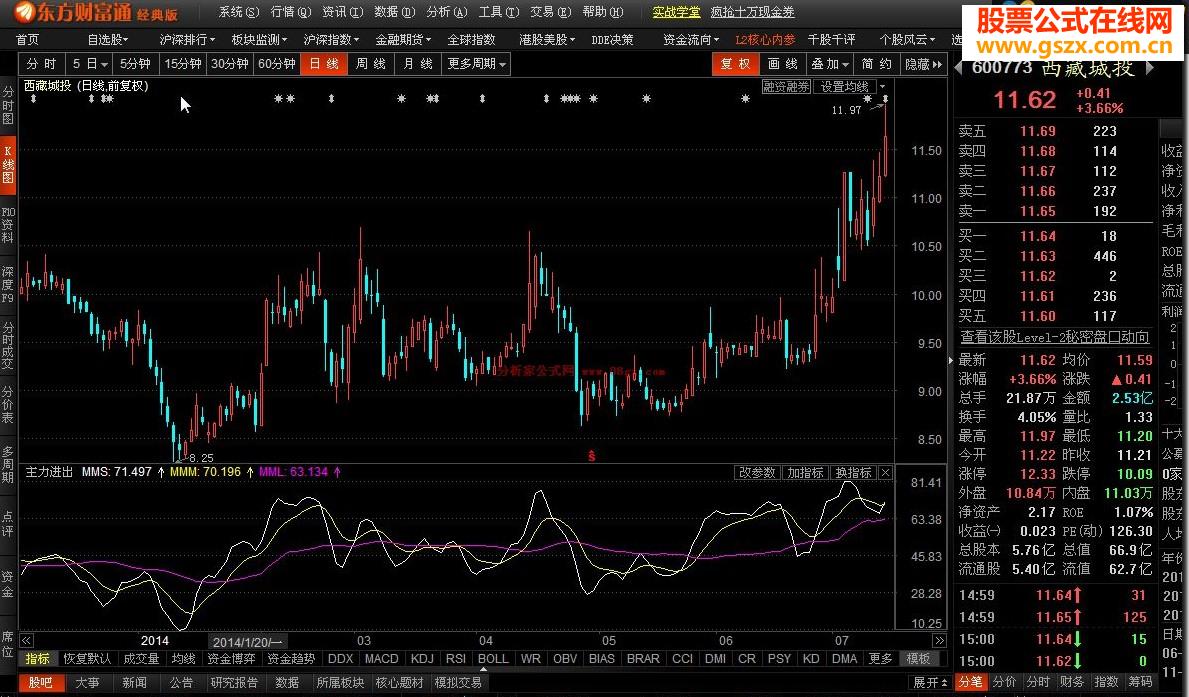
Task: Open the K线图 (candlestick chart) view
Action: (8, 164)
